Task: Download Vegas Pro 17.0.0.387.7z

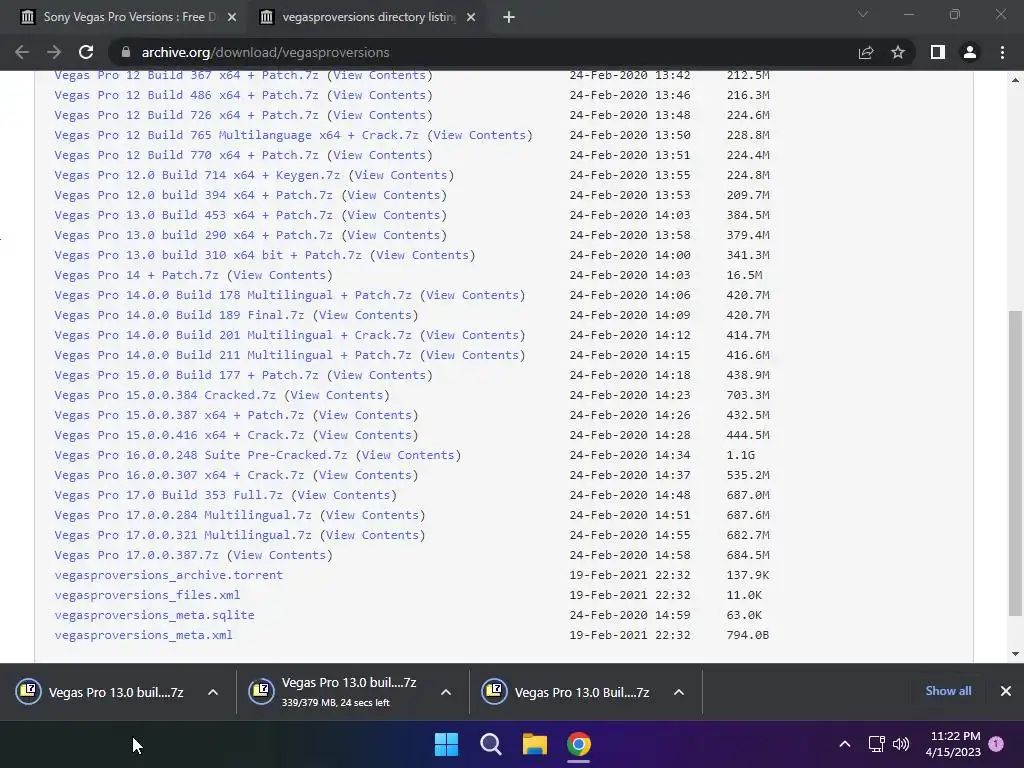Action: coord(136,555)
